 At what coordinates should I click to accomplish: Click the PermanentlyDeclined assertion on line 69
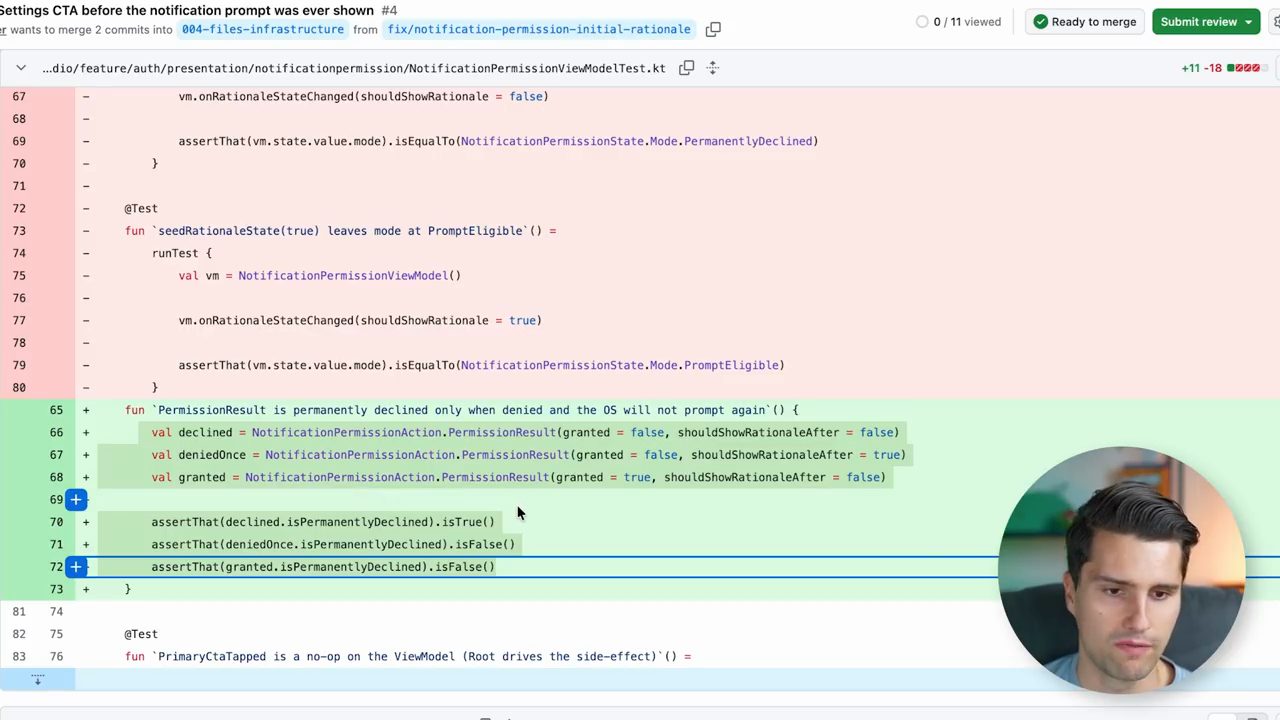point(498,141)
